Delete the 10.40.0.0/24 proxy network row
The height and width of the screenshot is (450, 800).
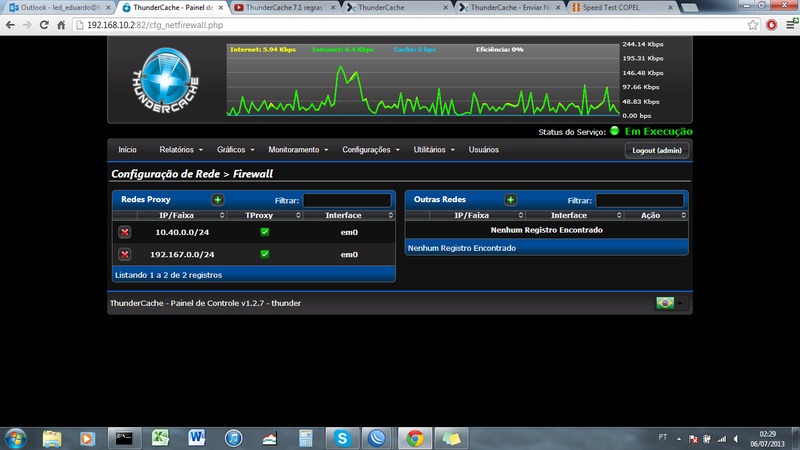124,232
